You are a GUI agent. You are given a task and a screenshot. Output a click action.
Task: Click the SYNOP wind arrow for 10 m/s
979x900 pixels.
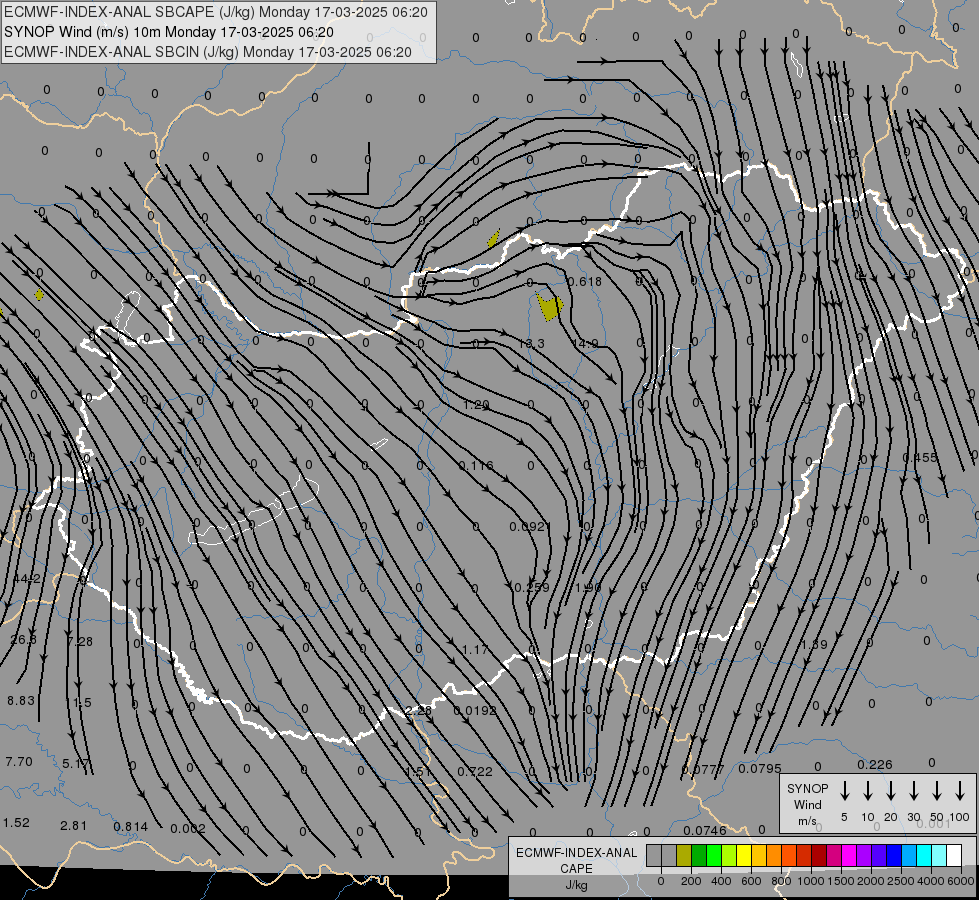click(x=867, y=790)
